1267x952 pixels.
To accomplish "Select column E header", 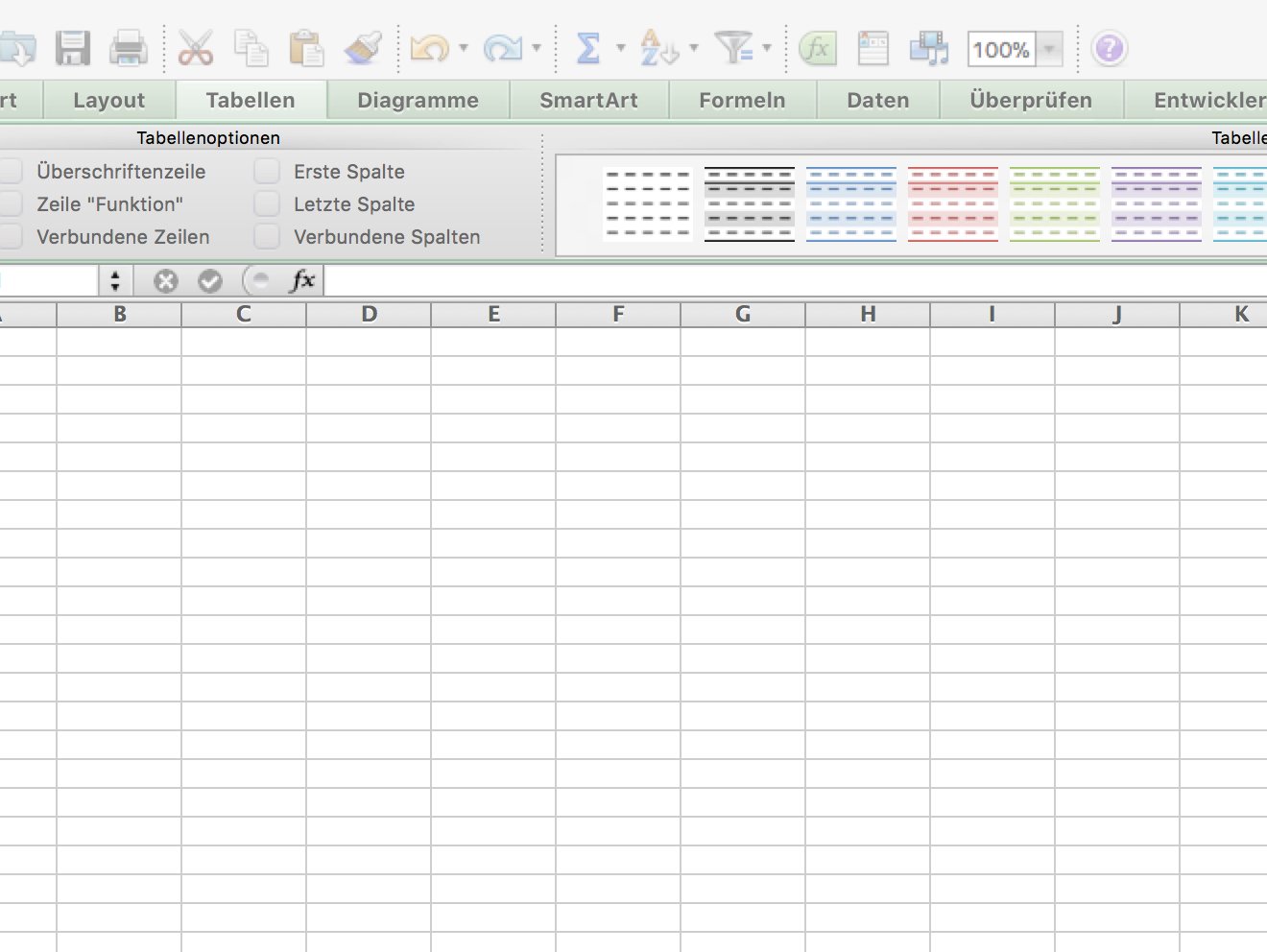I will pos(494,315).
